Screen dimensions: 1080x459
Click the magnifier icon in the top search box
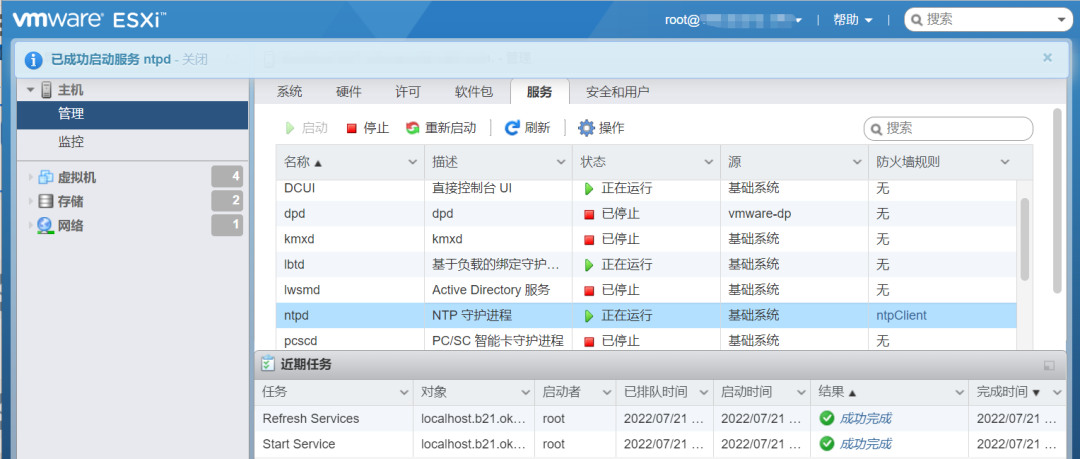917,20
